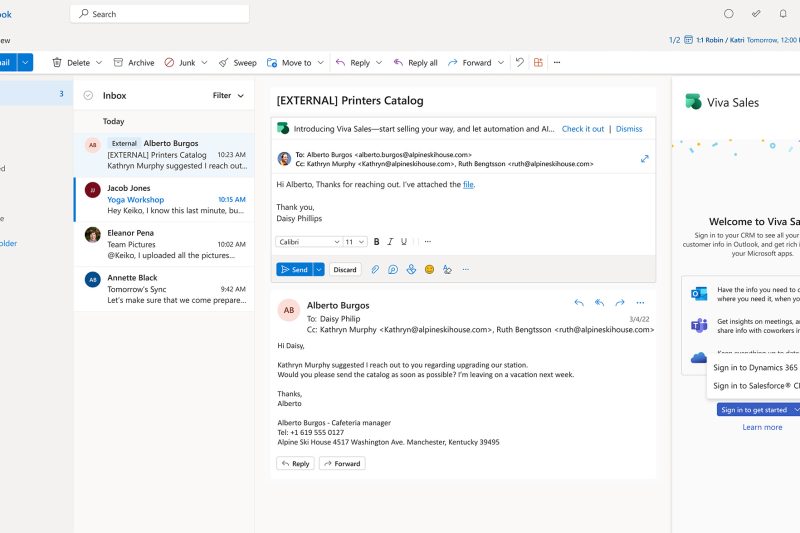The height and width of the screenshot is (533, 800).
Task: Toggle bold formatting in reply
Action: click(x=377, y=242)
